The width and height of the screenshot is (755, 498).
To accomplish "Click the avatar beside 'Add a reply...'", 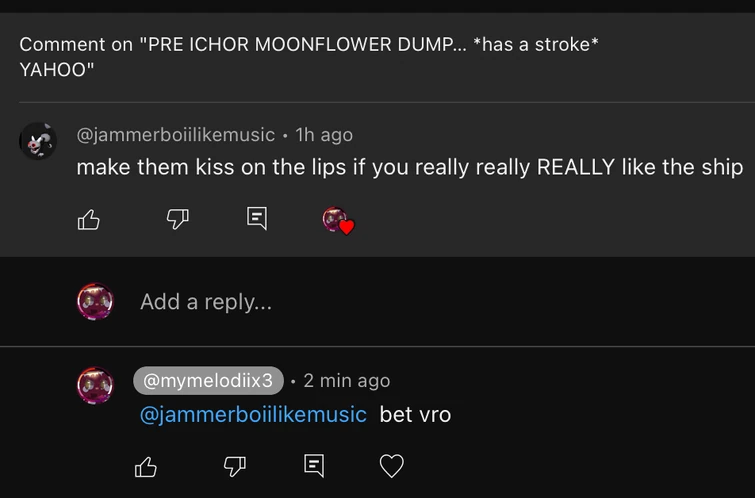I will 95,301.
